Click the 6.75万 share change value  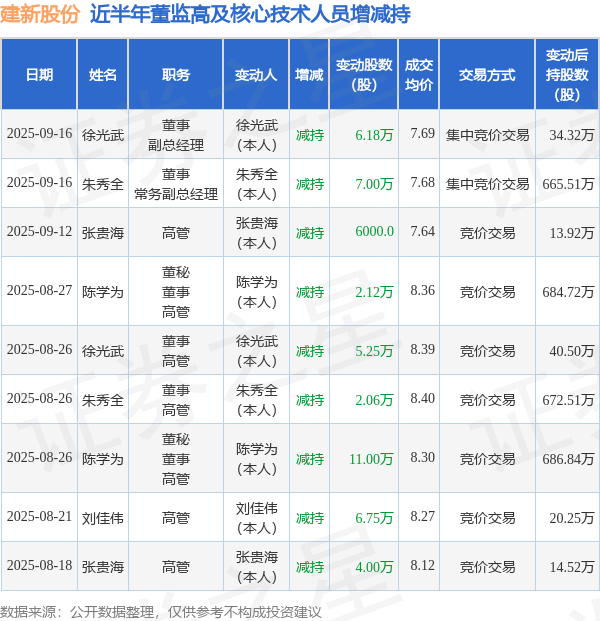pos(374,518)
